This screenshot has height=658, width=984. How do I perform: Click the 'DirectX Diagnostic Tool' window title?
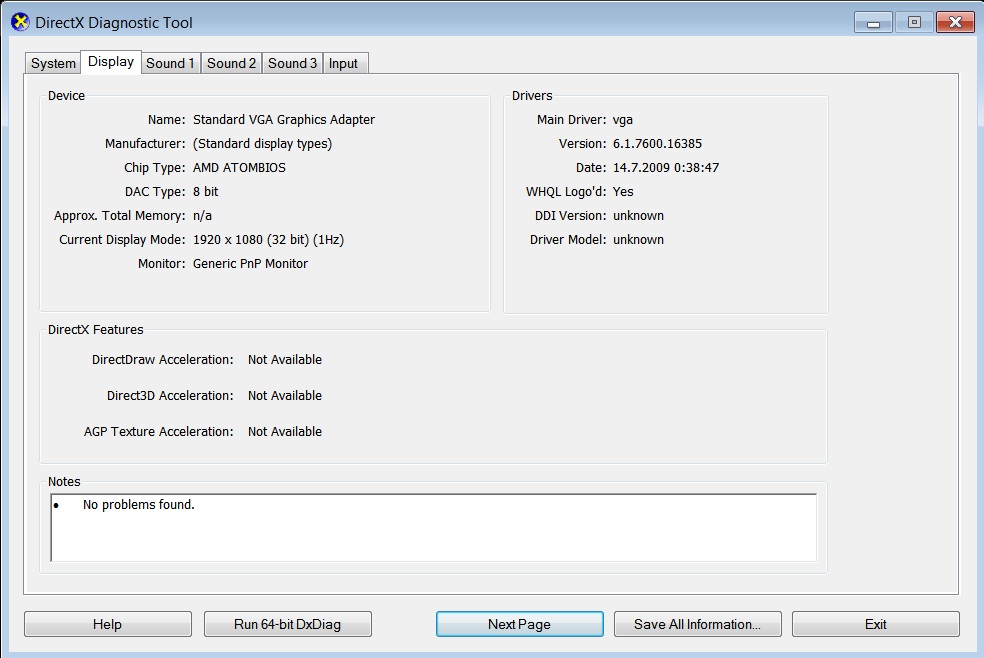114,23
